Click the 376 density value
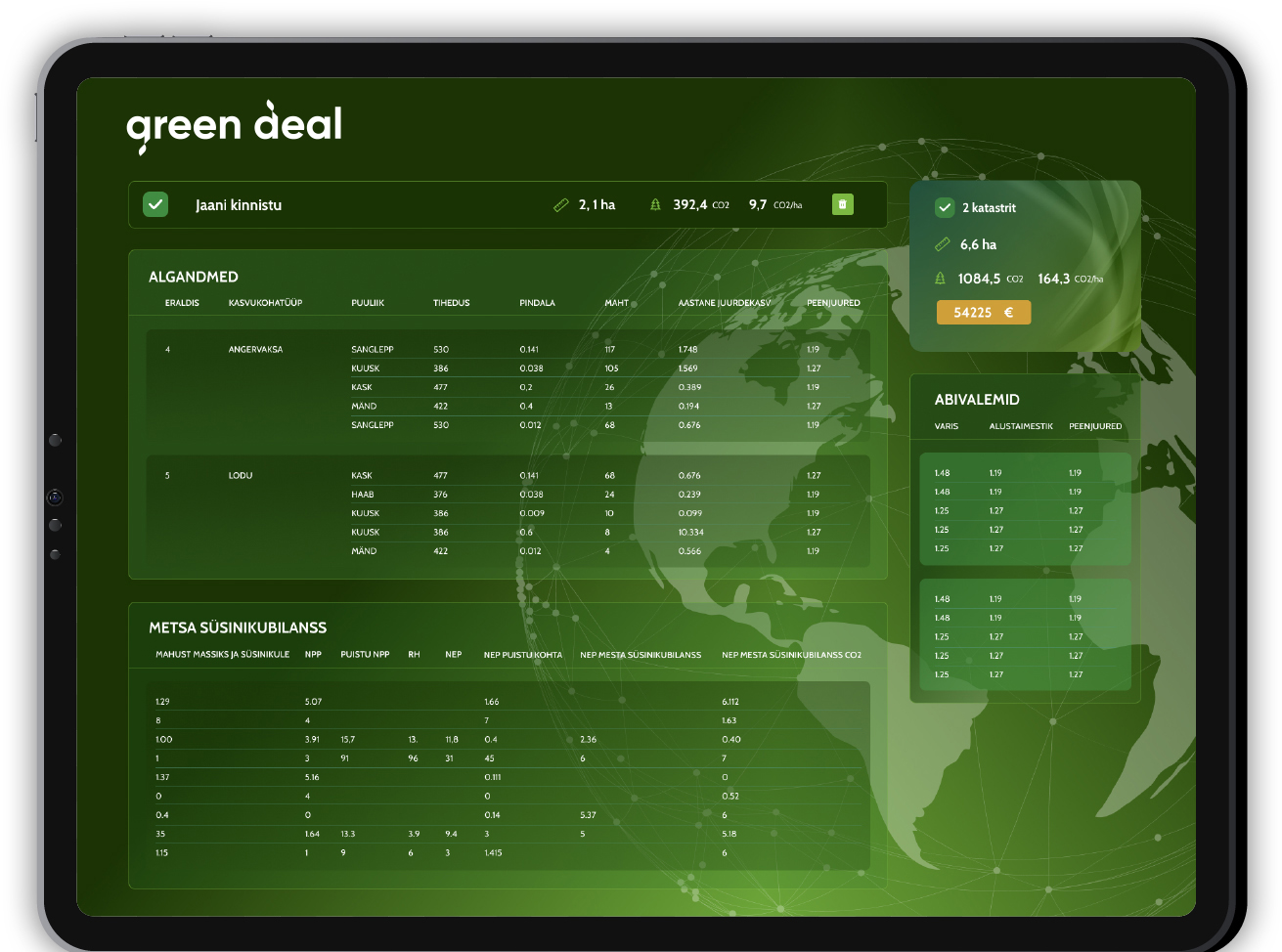1282x952 pixels. pos(441,495)
